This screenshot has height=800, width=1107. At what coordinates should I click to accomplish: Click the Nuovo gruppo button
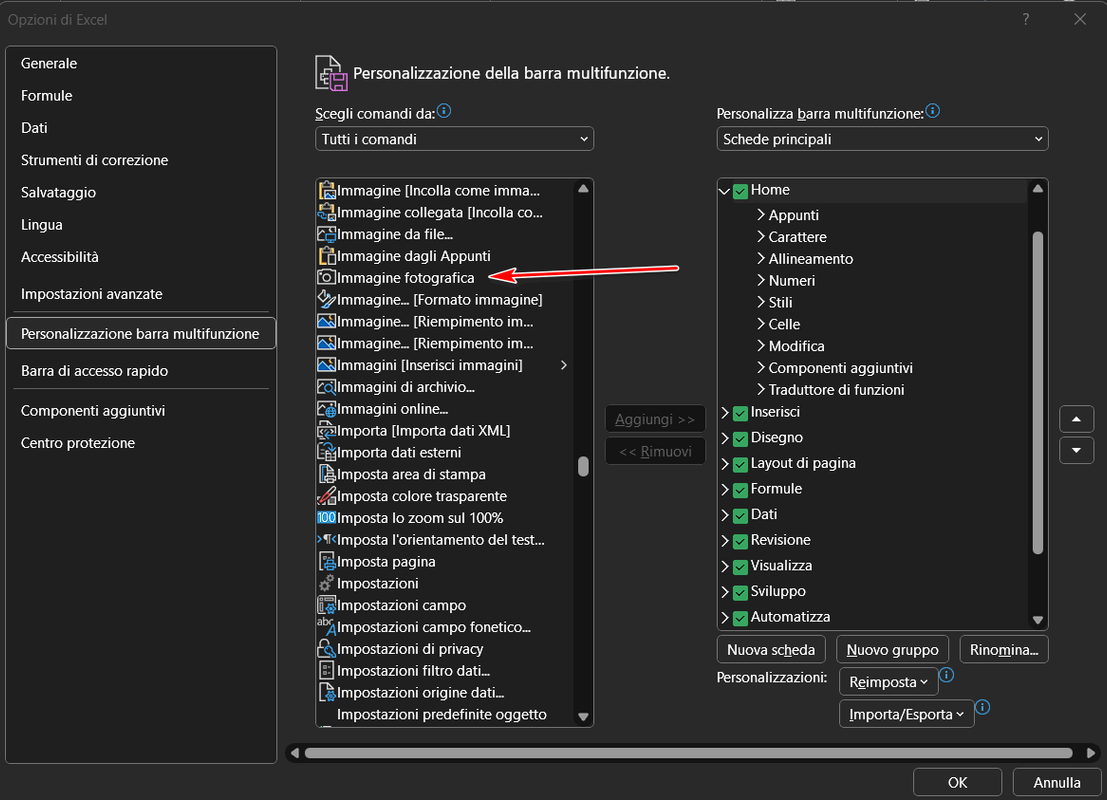point(892,650)
